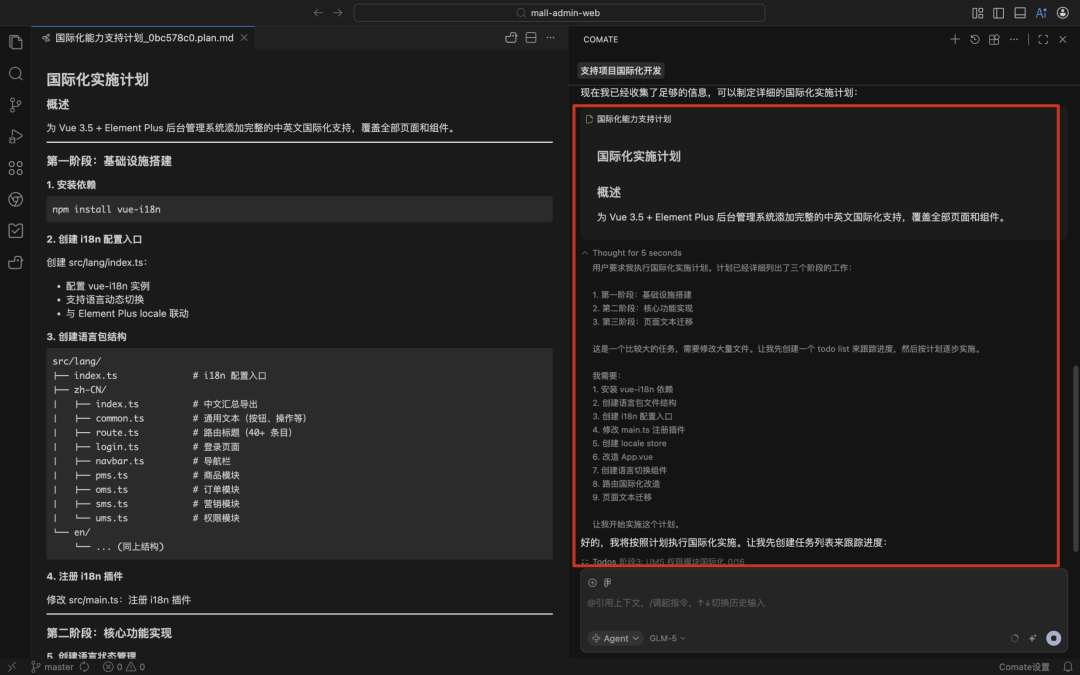Open the Agent mode dropdown
The image size is (1080, 675).
click(615, 638)
